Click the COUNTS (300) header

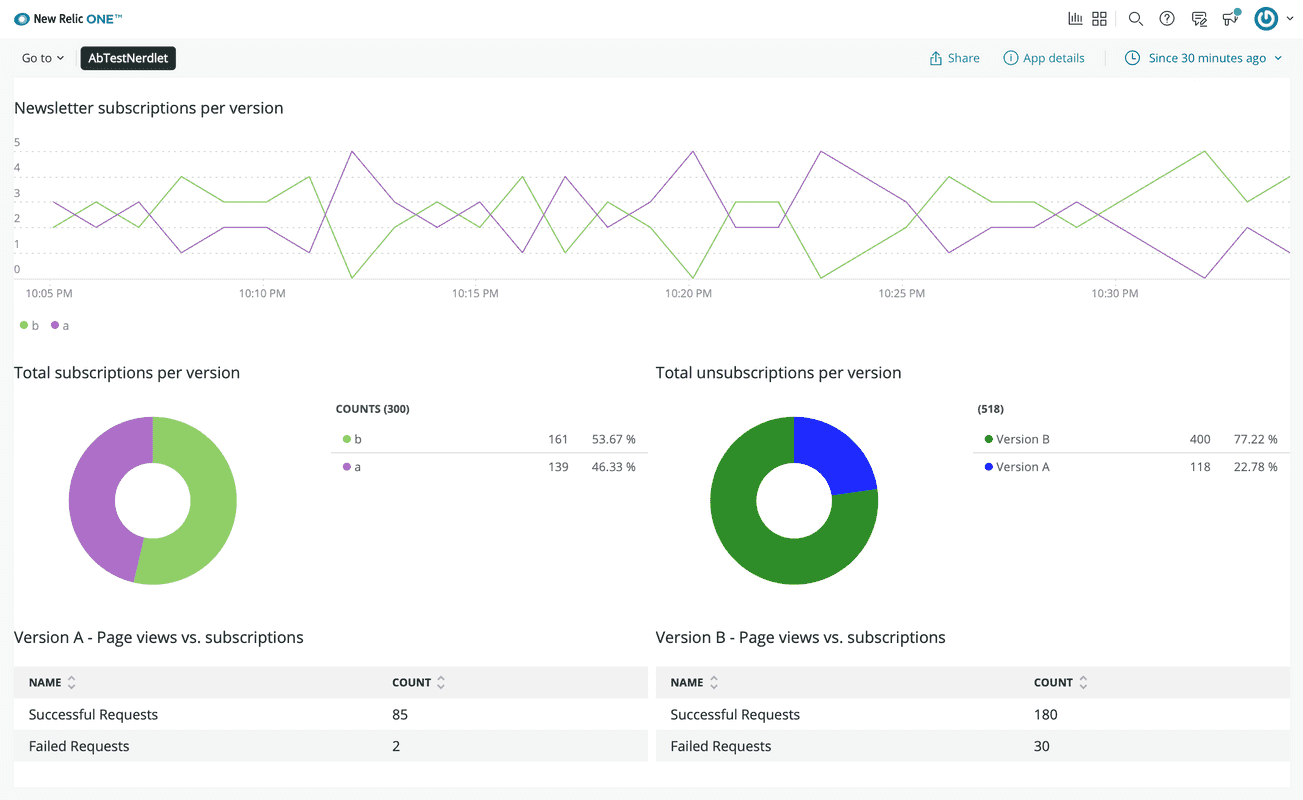(x=372, y=409)
